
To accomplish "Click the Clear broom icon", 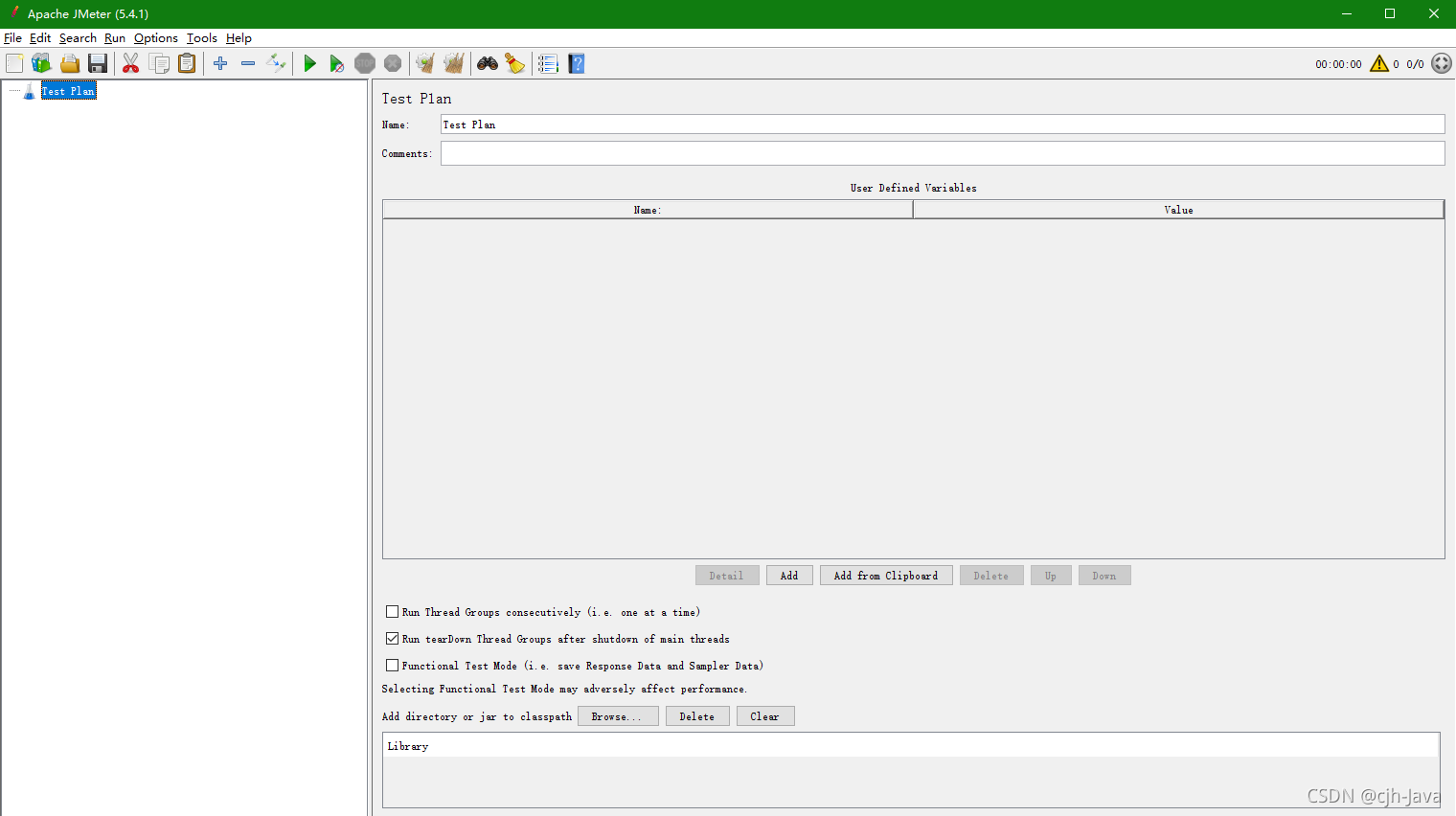I will coord(425,63).
